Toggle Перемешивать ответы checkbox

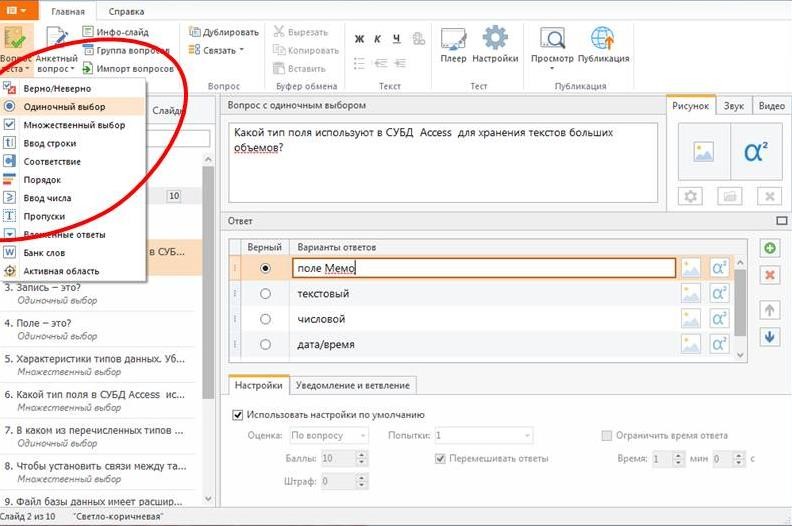pyautogui.click(x=440, y=458)
